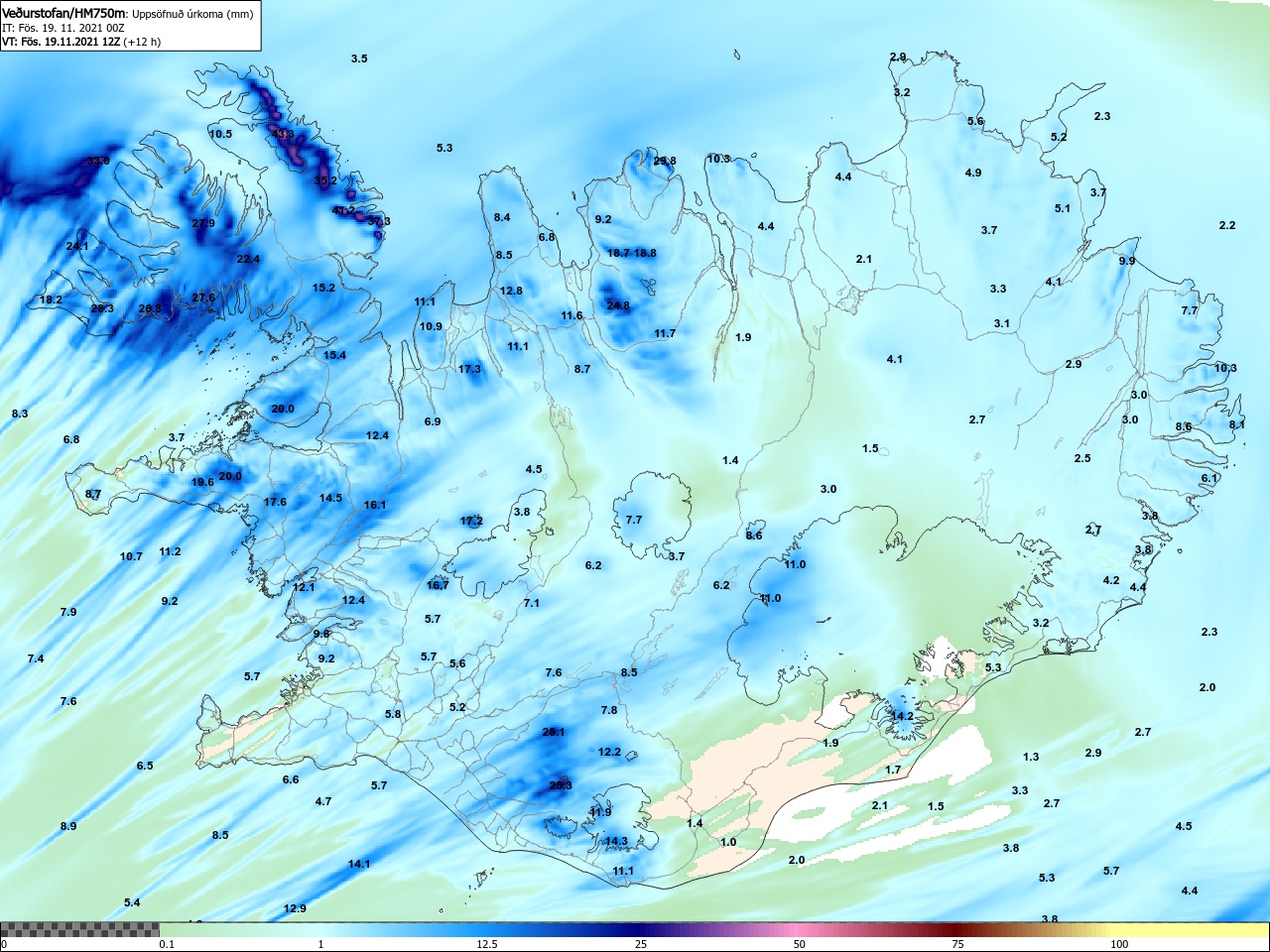Select the 14.5 precipitation label
This screenshot has width=1270, height=952.
pos(330,498)
